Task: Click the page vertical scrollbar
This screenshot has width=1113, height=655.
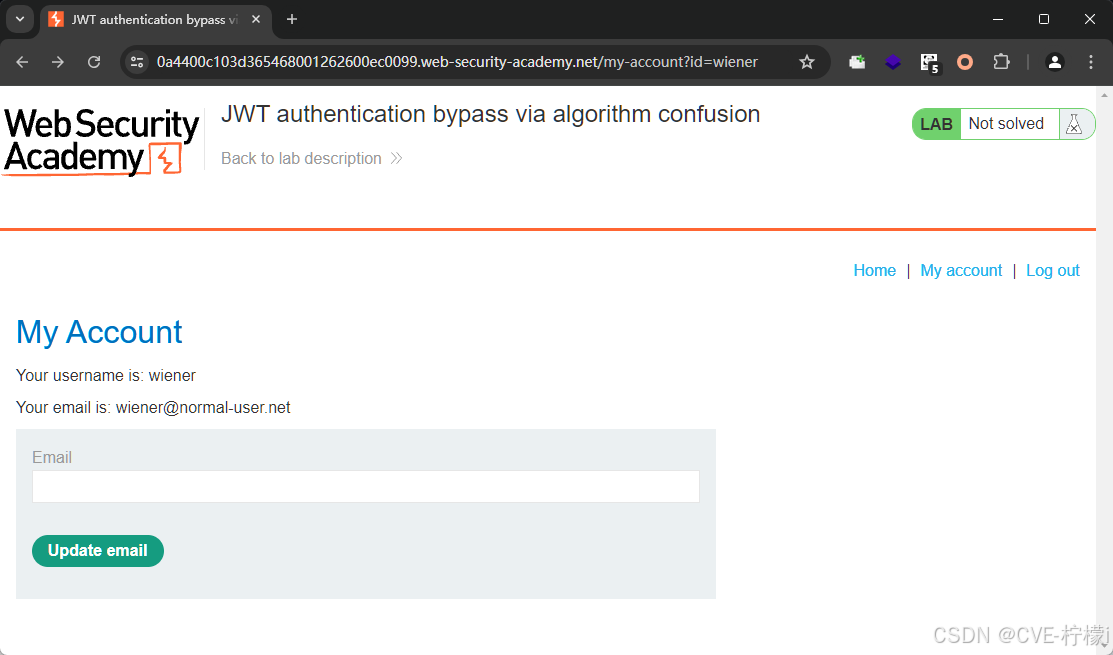Action: 1104,369
